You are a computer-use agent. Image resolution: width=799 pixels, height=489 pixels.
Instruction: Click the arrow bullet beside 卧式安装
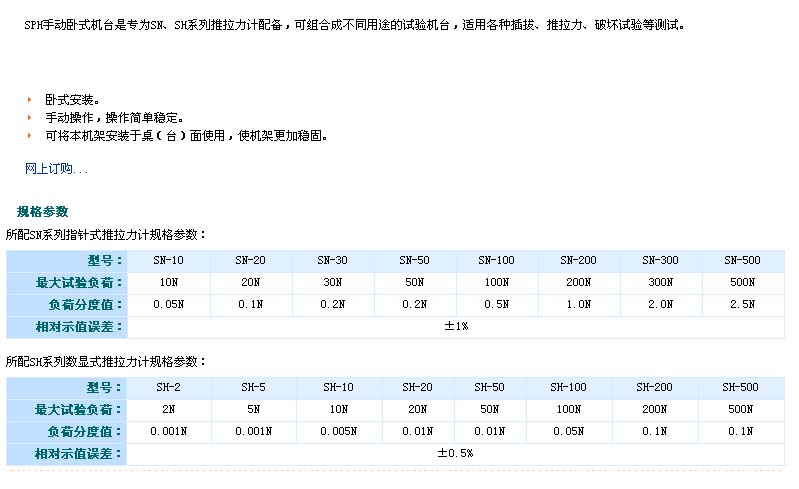[x=30, y=99]
